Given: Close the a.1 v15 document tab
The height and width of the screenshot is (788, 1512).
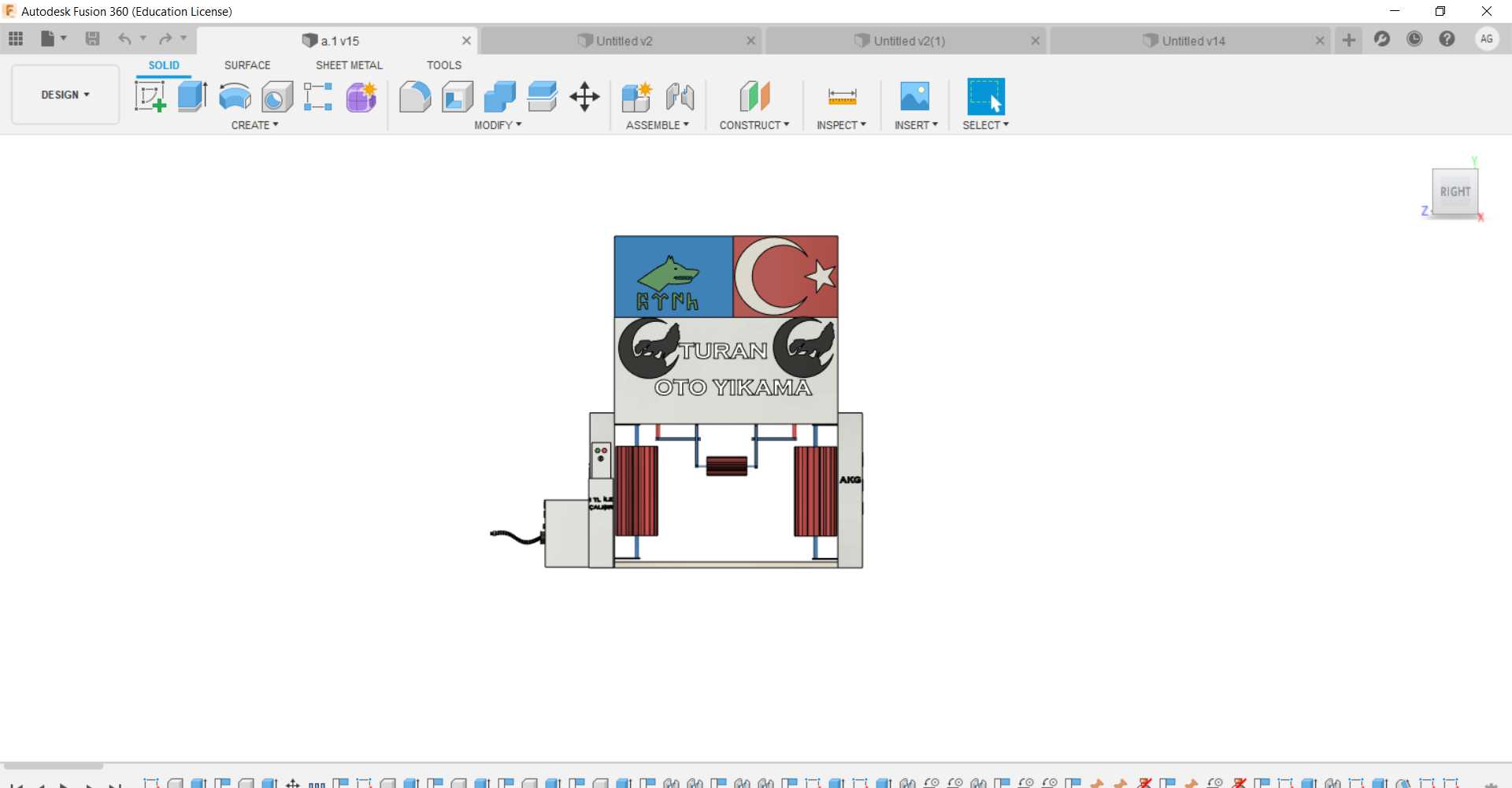Looking at the screenshot, I should click(x=466, y=41).
